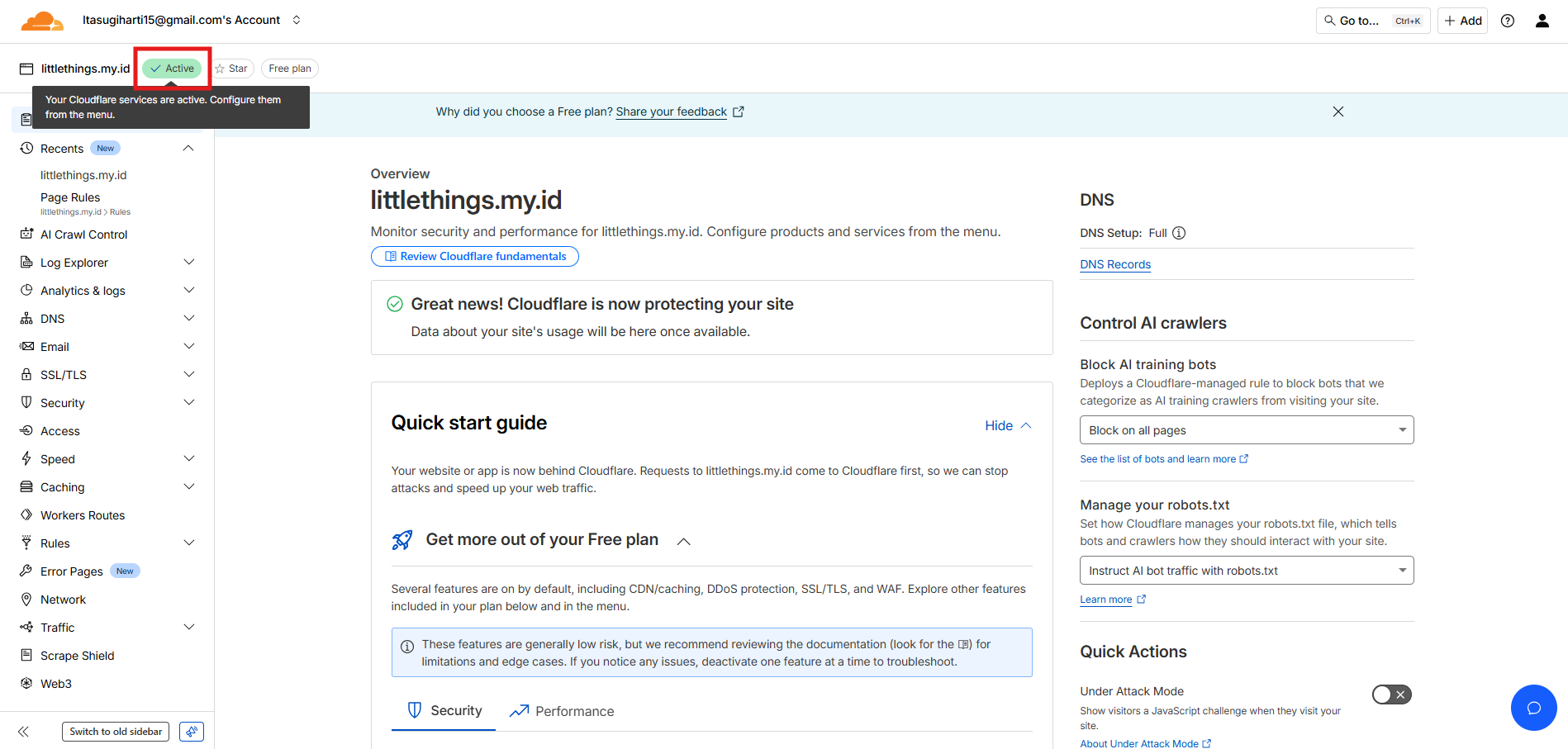Star the littlethings.my.id site
This screenshot has height=749, width=1568.
tap(232, 69)
